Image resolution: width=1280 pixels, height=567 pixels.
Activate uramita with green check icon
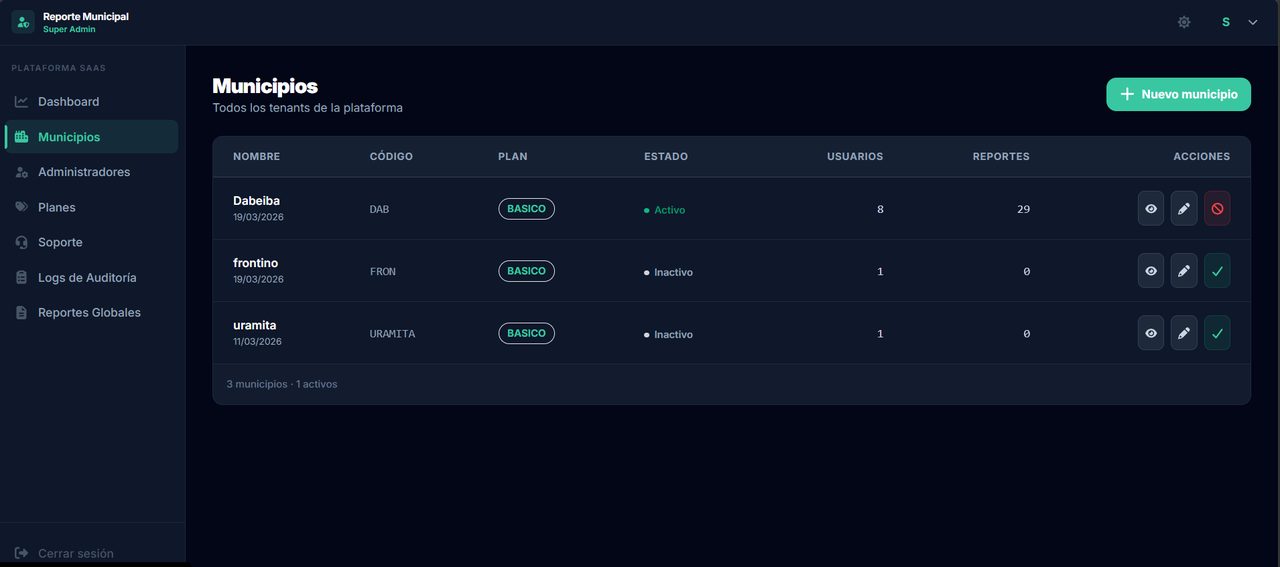pos(1217,333)
